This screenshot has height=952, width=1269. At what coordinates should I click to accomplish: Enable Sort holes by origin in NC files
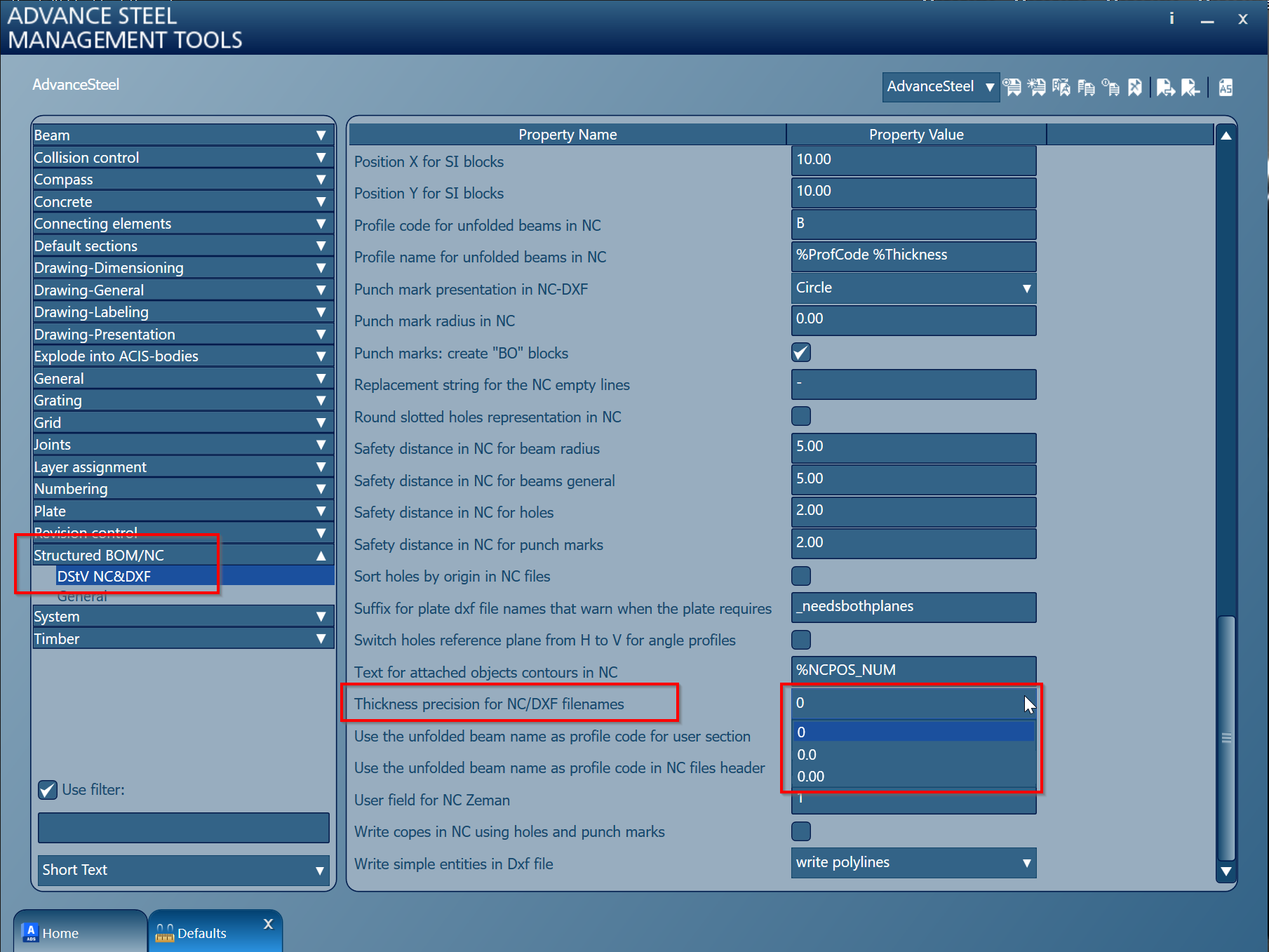coord(801,576)
